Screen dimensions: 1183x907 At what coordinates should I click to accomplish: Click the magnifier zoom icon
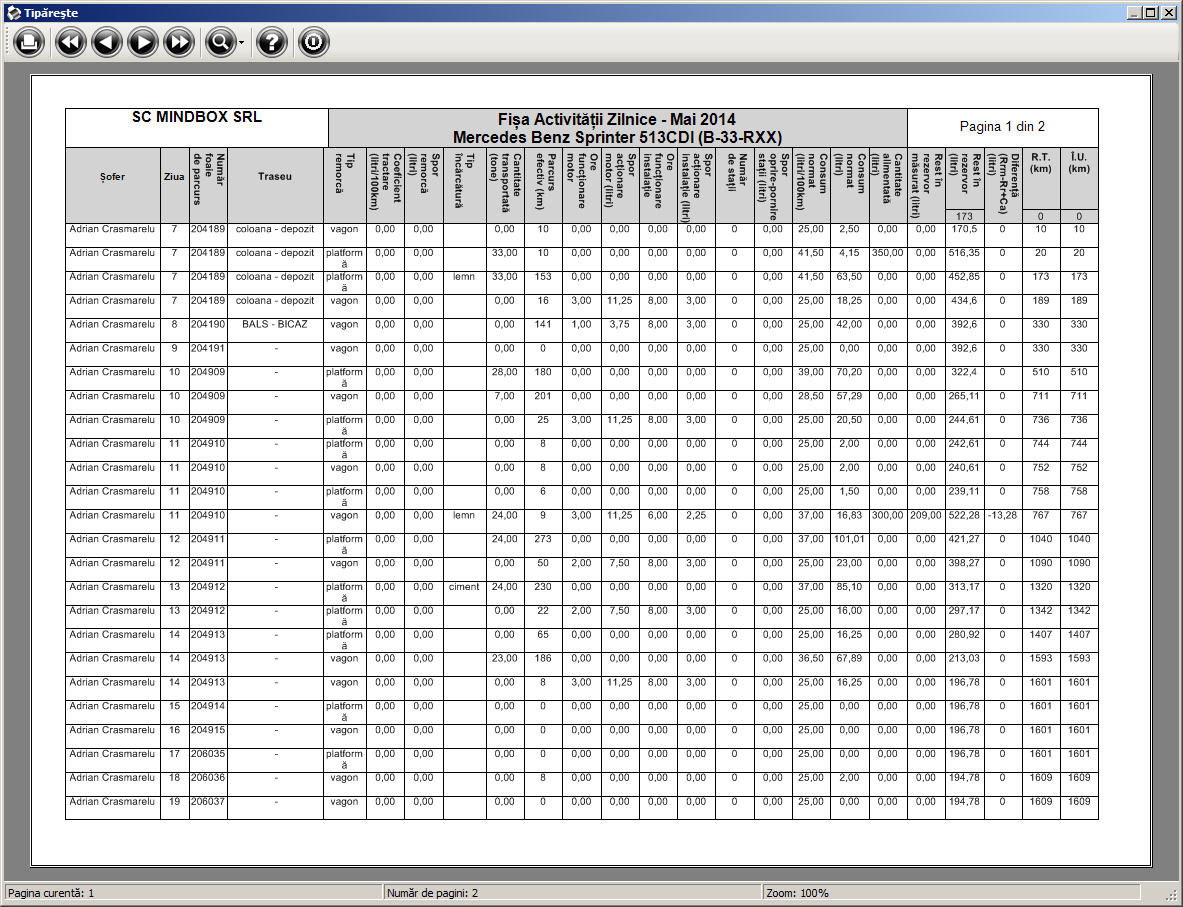pyautogui.click(x=218, y=42)
